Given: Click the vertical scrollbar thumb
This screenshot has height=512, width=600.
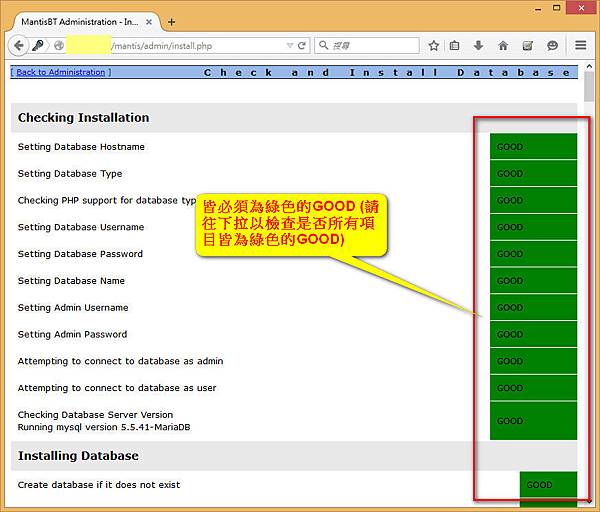Looking at the screenshot, I should pyautogui.click(x=589, y=86).
